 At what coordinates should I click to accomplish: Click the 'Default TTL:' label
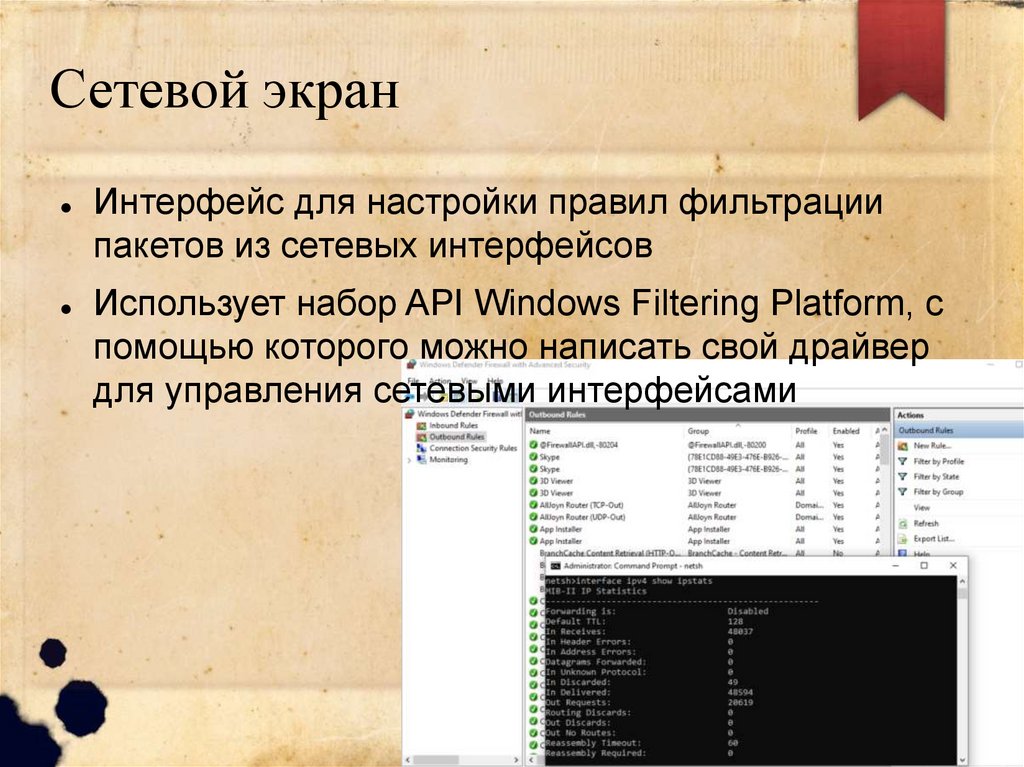[x=575, y=622]
